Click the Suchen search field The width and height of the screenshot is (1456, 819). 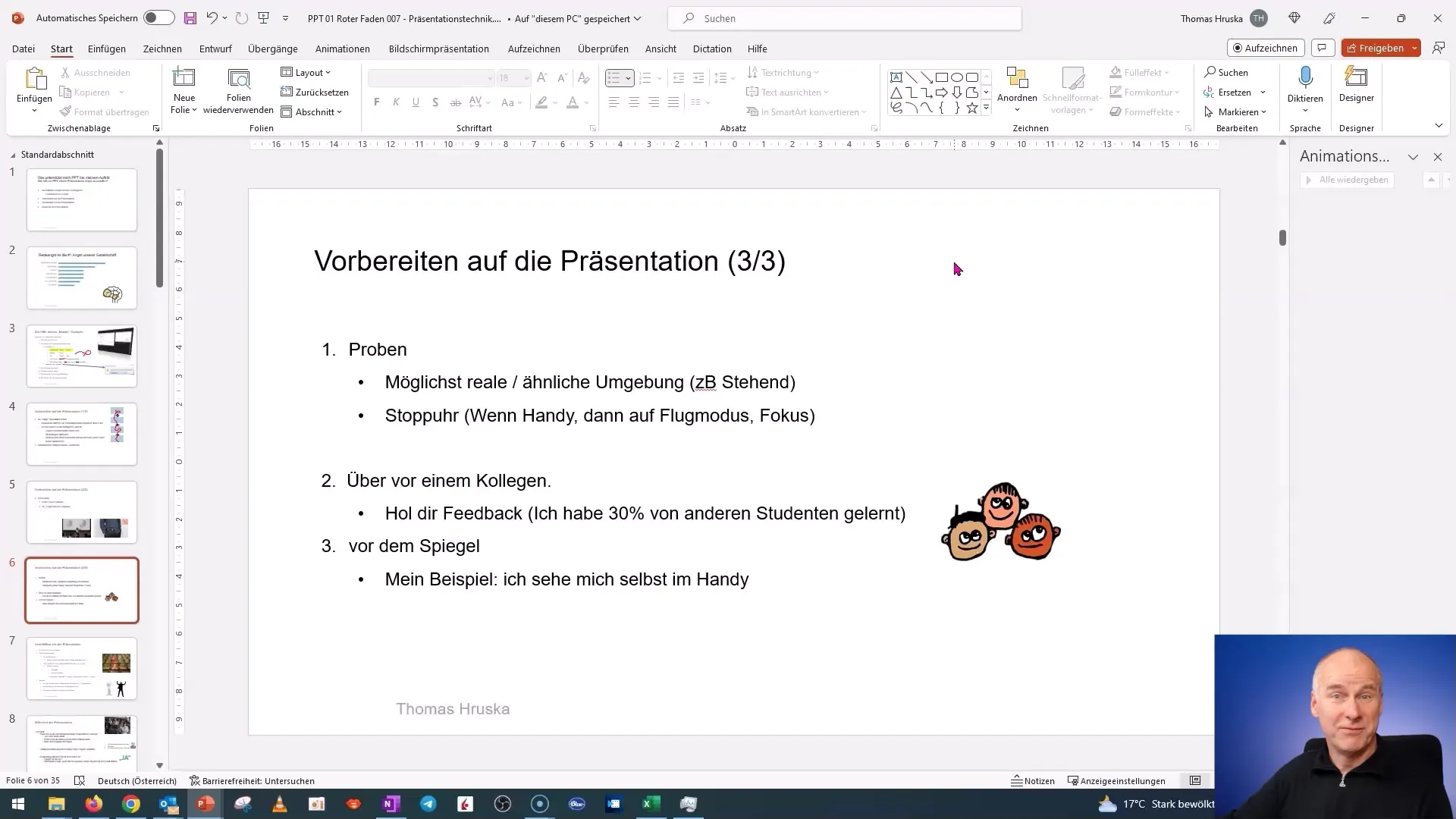pyautogui.click(x=844, y=18)
